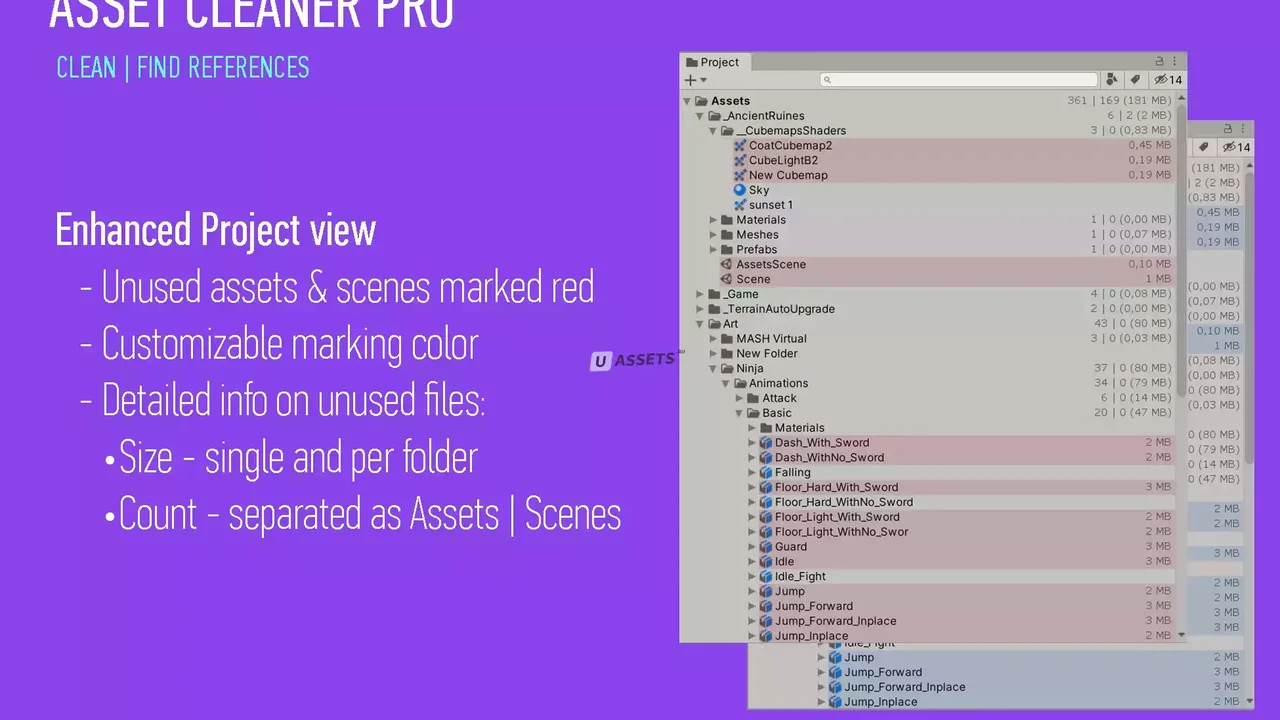Select the Floor_Light_WithNo_Swor row label
Image resolution: width=1280 pixels, height=720 pixels.
click(x=842, y=532)
